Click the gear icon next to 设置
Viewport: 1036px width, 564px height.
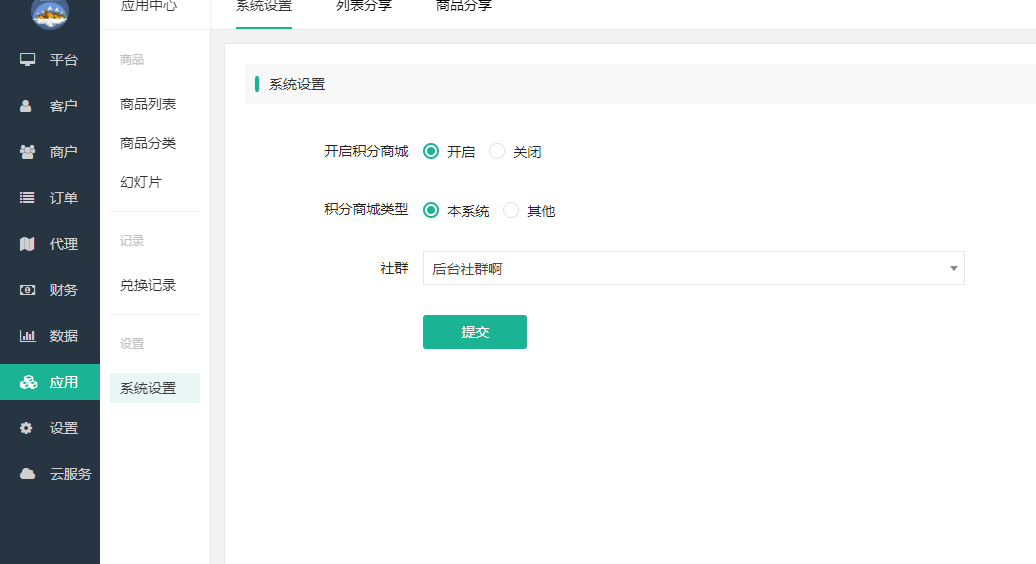tap(26, 428)
